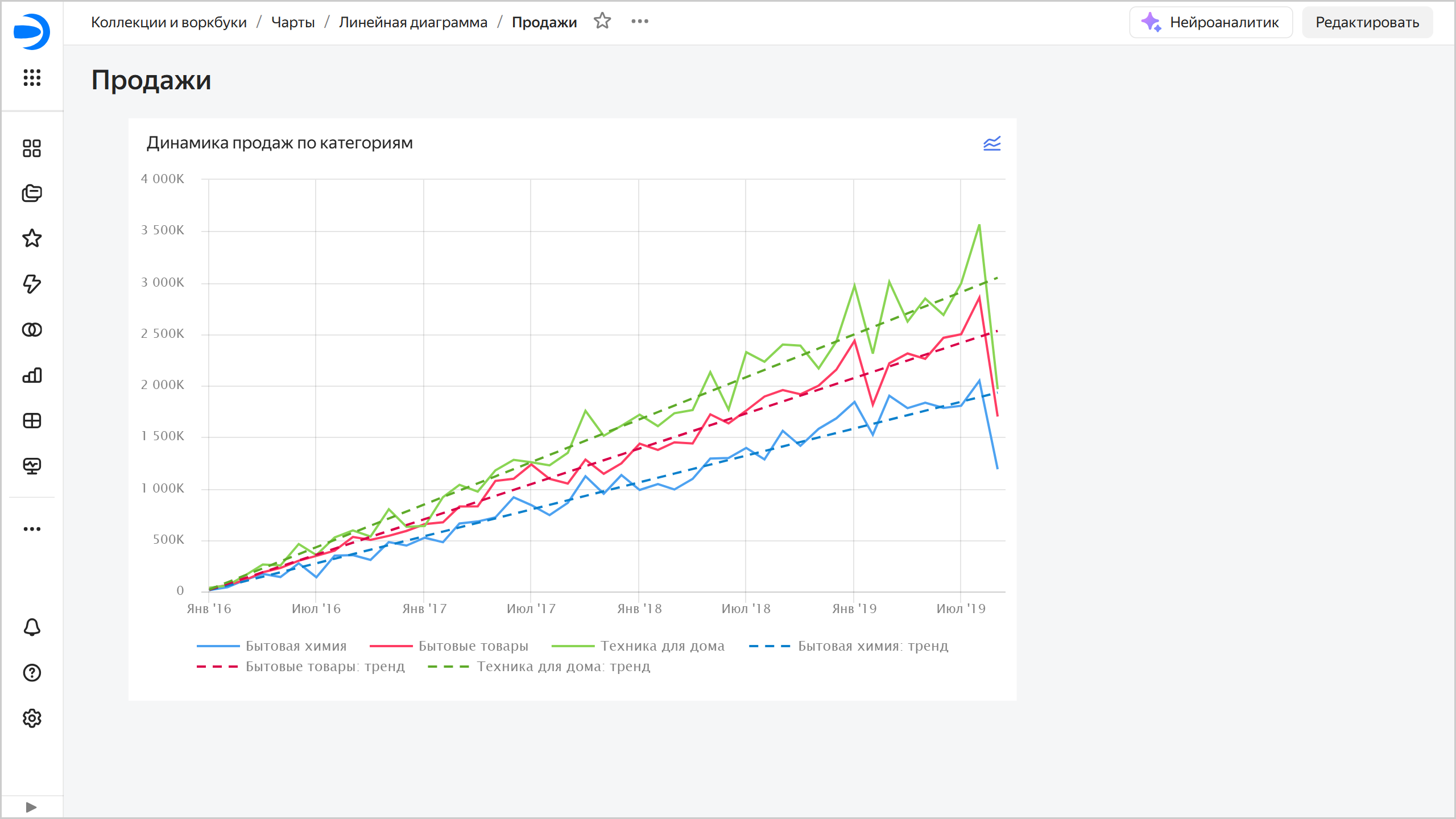Expand the collapsed sidebar with the arrow
This screenshot has height=819, width=1456.
(x=32, y=806)
